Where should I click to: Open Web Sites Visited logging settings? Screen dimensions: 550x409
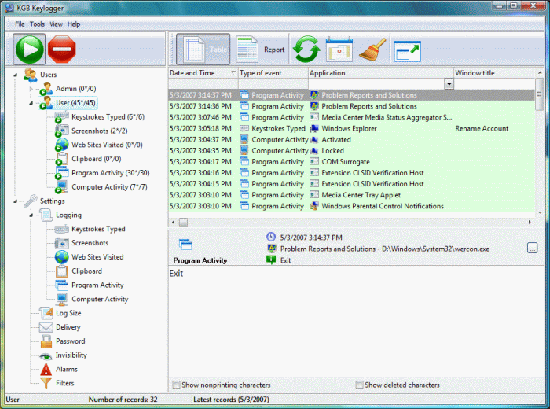coord(97,257)
